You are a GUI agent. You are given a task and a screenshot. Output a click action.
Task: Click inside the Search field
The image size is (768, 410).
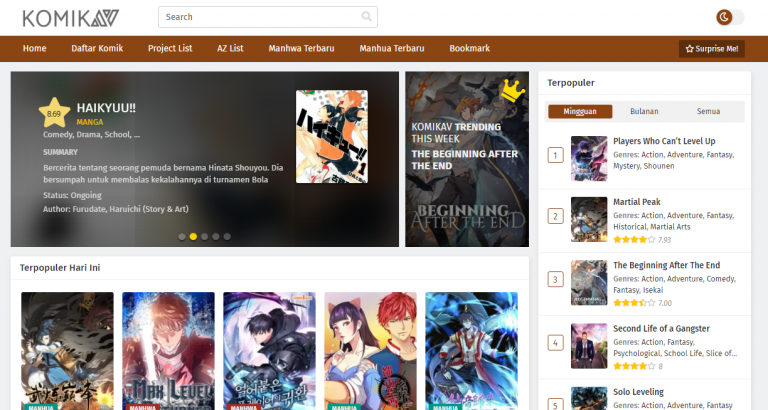point(267,17)
